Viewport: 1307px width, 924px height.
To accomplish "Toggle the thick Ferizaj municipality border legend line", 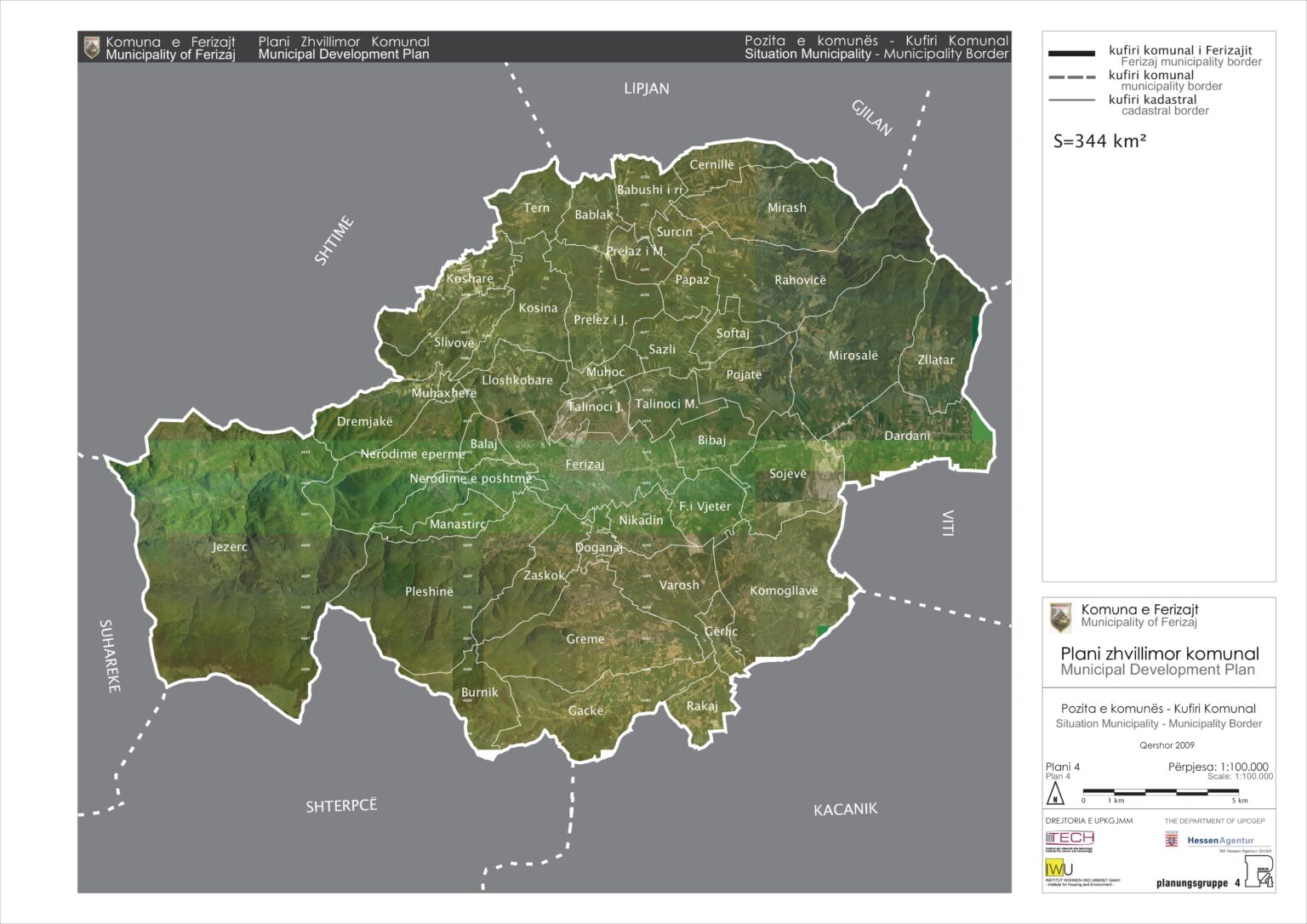I will pyautogui.click(x=1072, y=51).
